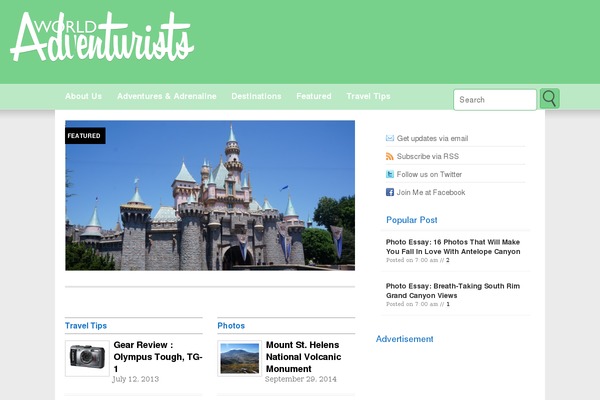Click the Facebook icon in sidebar
Viewport: 600px width, 400px height.
(x=390, y=192)
